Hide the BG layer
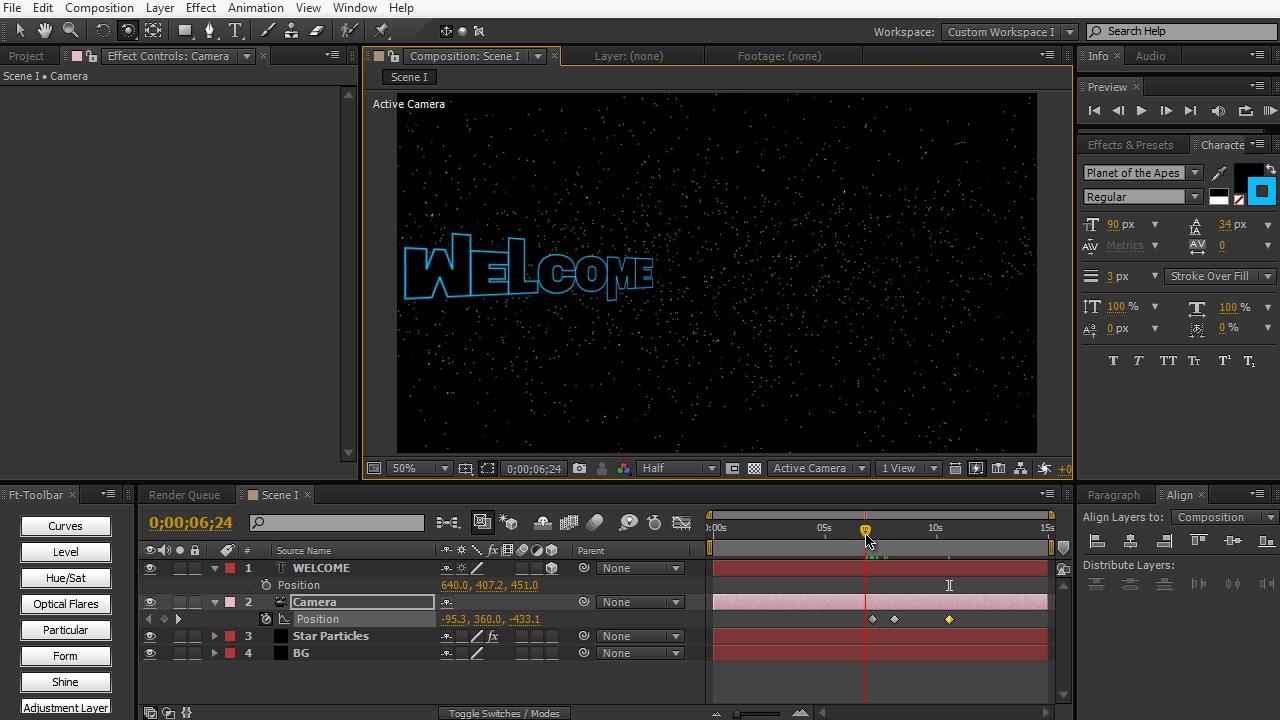 (x=150, y=653)
